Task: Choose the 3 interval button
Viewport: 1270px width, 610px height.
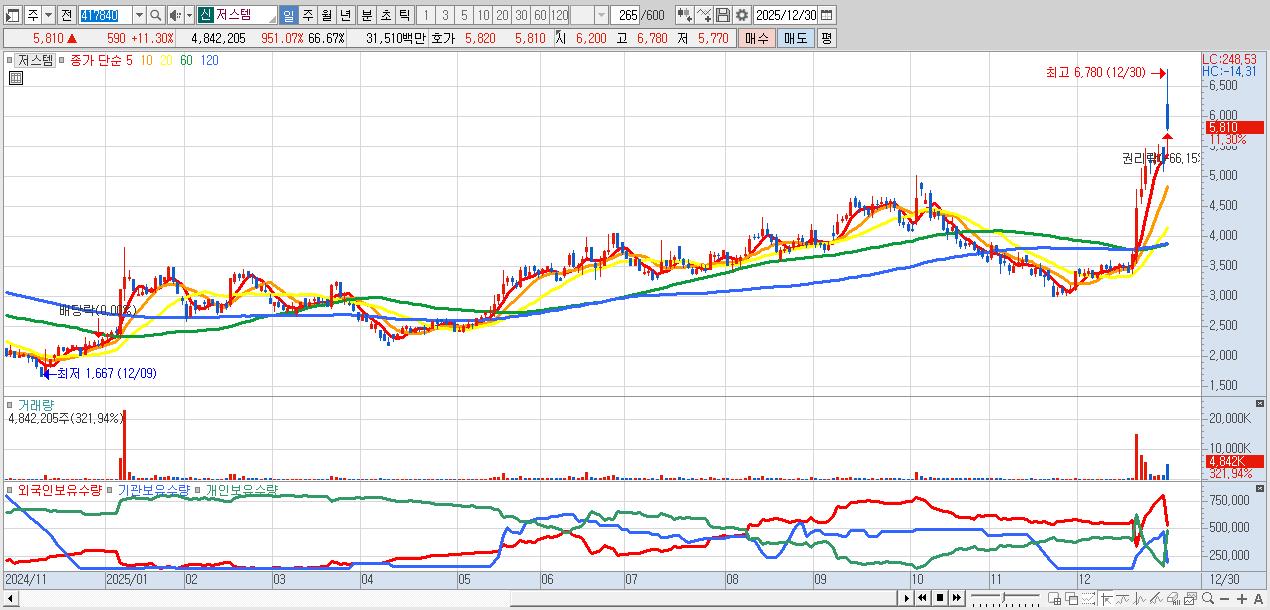Action: (445, 15)
